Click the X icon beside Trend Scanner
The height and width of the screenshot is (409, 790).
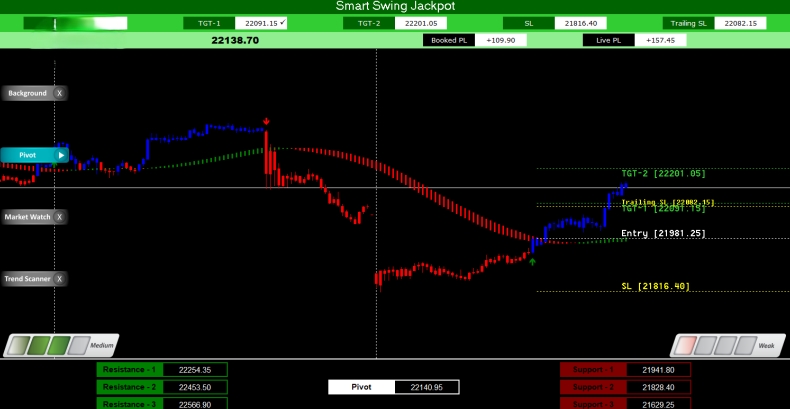point(59,279)
